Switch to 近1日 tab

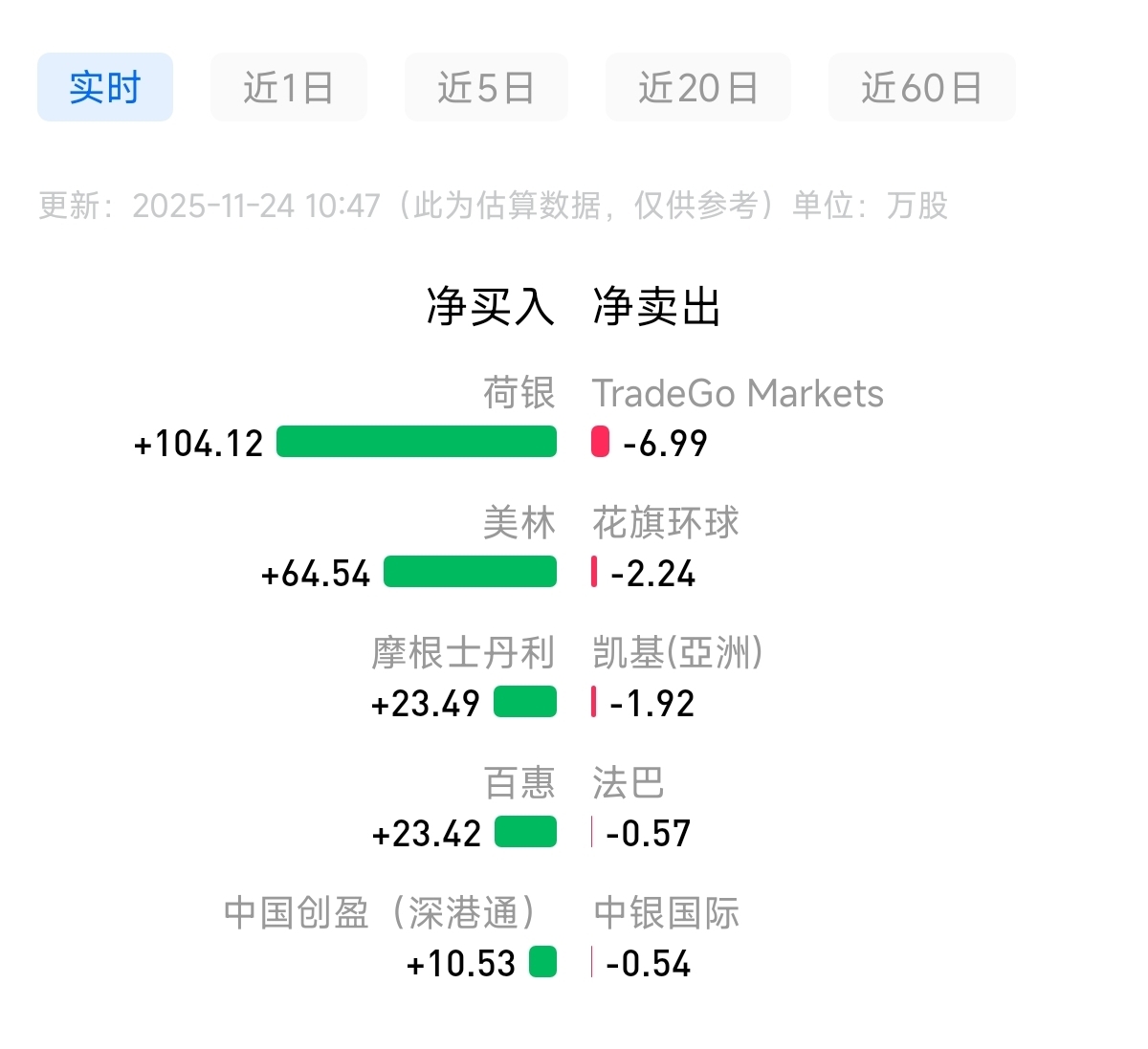coord(288,88)
